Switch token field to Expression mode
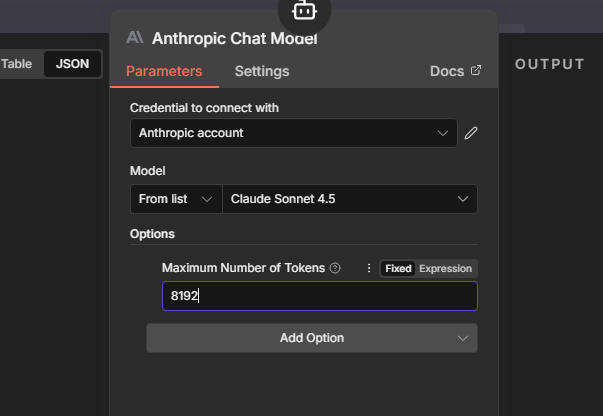Viewport: 603px width, 416px height. 445,268
